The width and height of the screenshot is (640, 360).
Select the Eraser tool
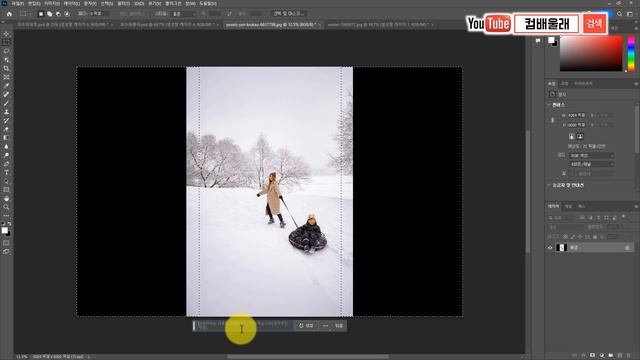pyautogui.click(x=6, y=129)
